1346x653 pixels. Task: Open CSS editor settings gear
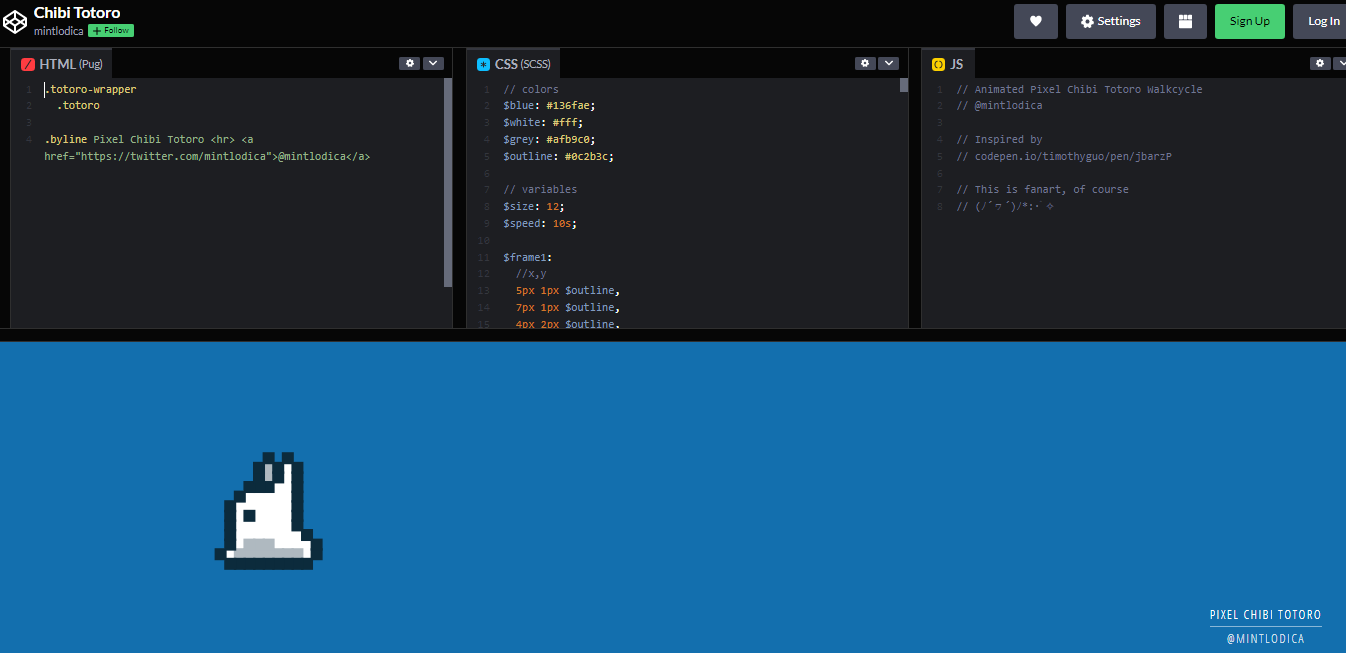tap(865, 63)
